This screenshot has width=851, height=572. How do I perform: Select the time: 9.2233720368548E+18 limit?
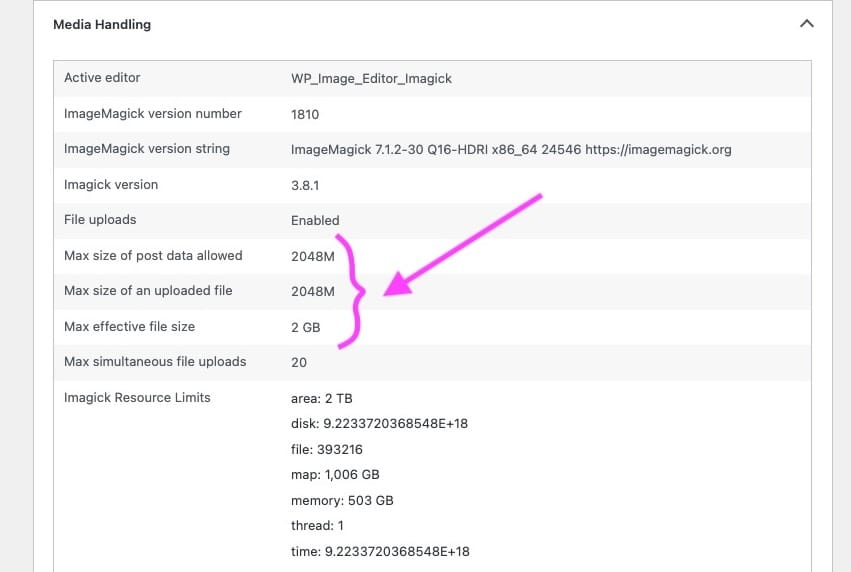(380, 552)
